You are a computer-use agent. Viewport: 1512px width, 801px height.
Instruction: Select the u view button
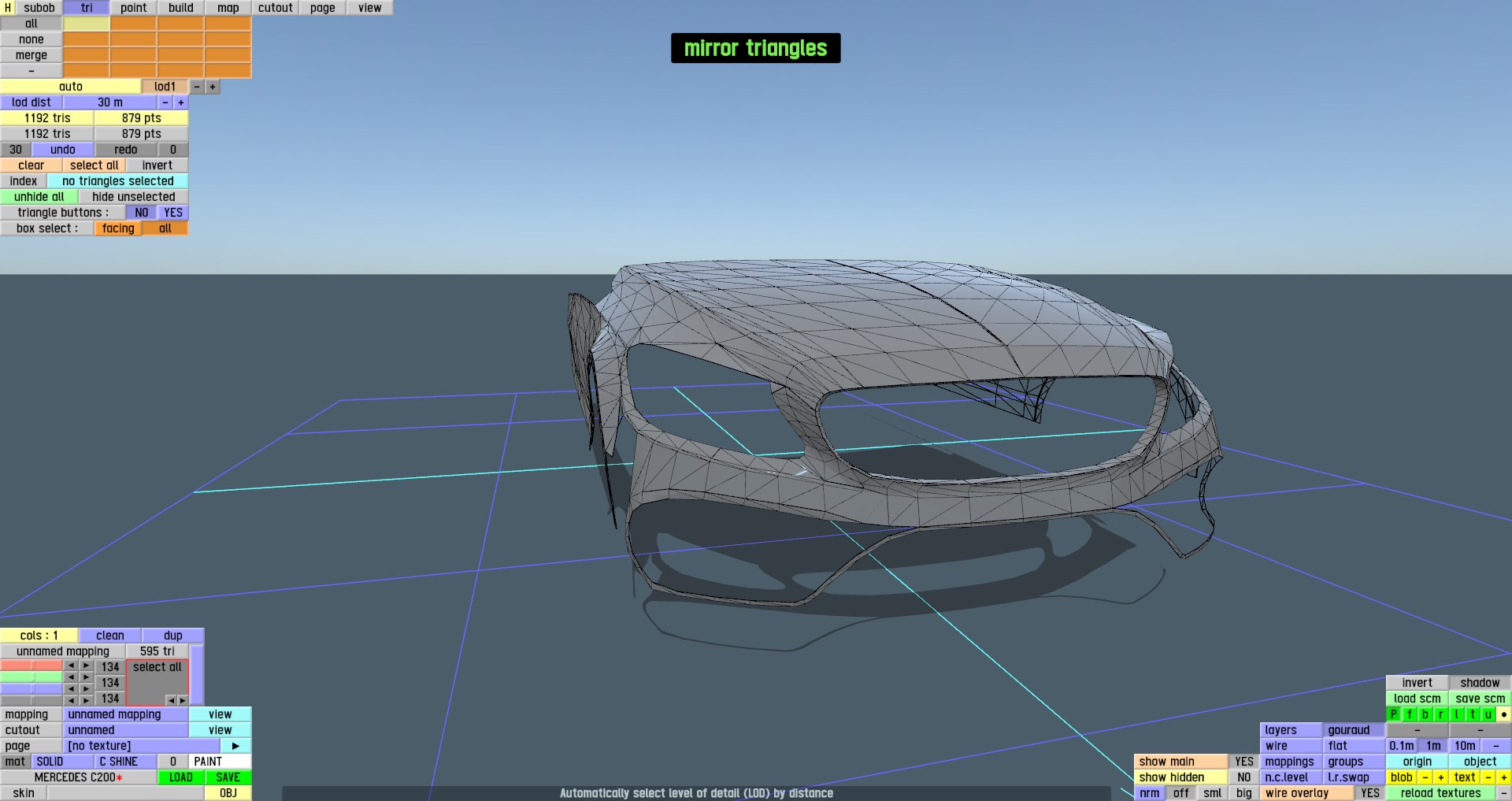click(1488, 714)
